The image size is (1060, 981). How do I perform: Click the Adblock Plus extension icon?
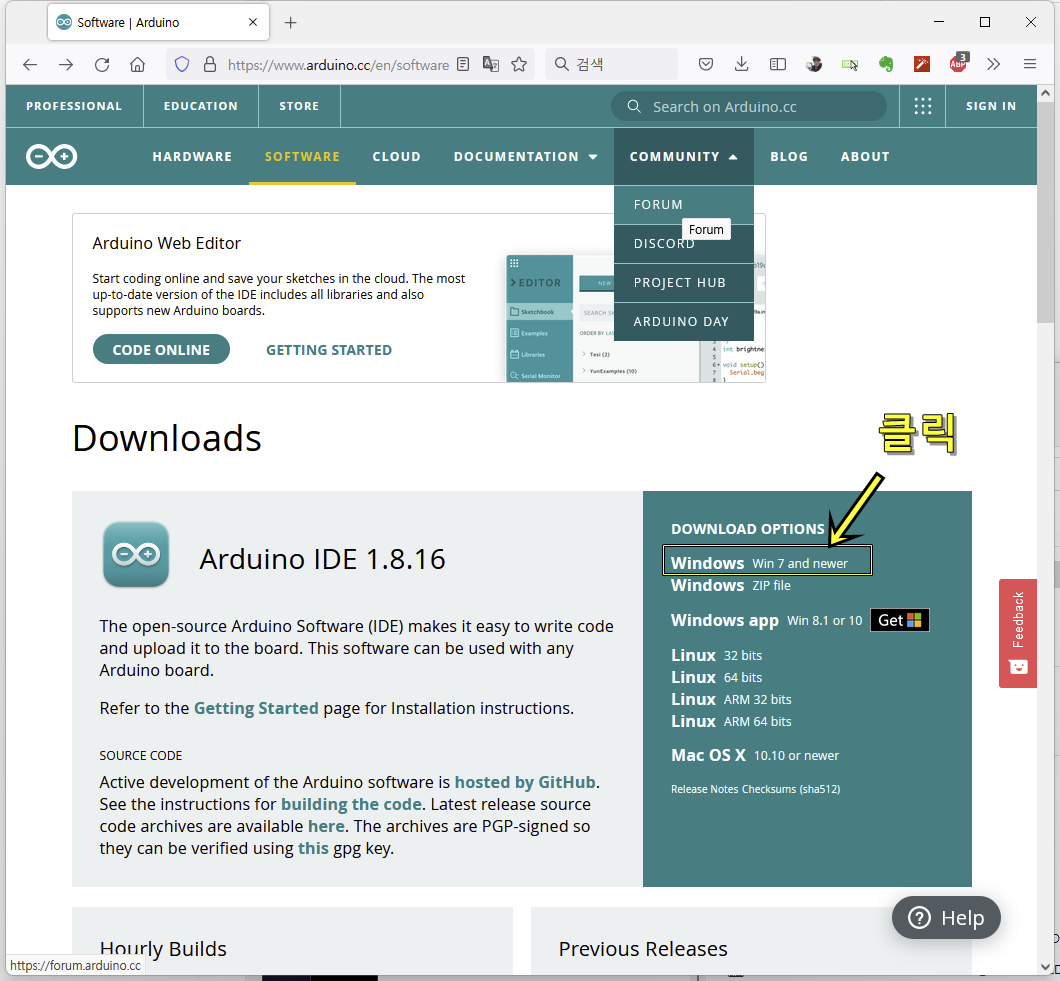coord(958,64)
